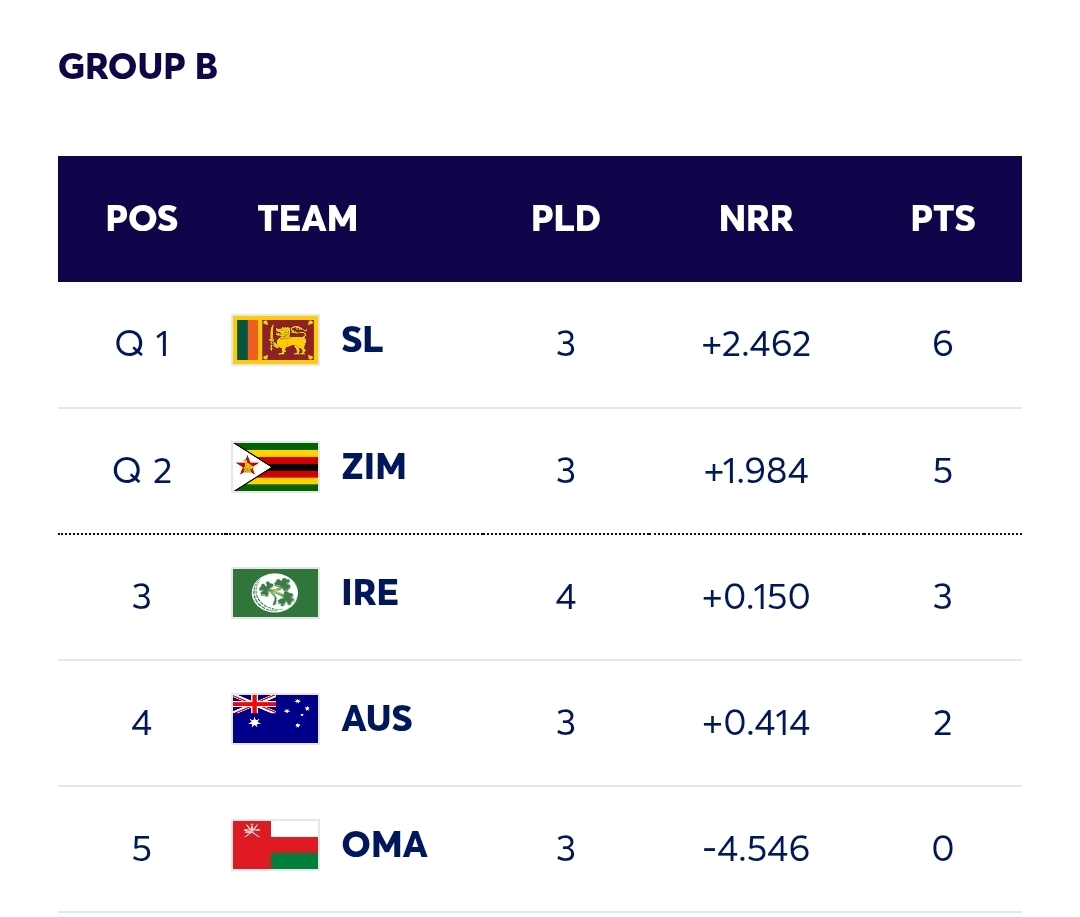Open the SL team link
This screenshot has height=917, width=1080.
[362, 341]
